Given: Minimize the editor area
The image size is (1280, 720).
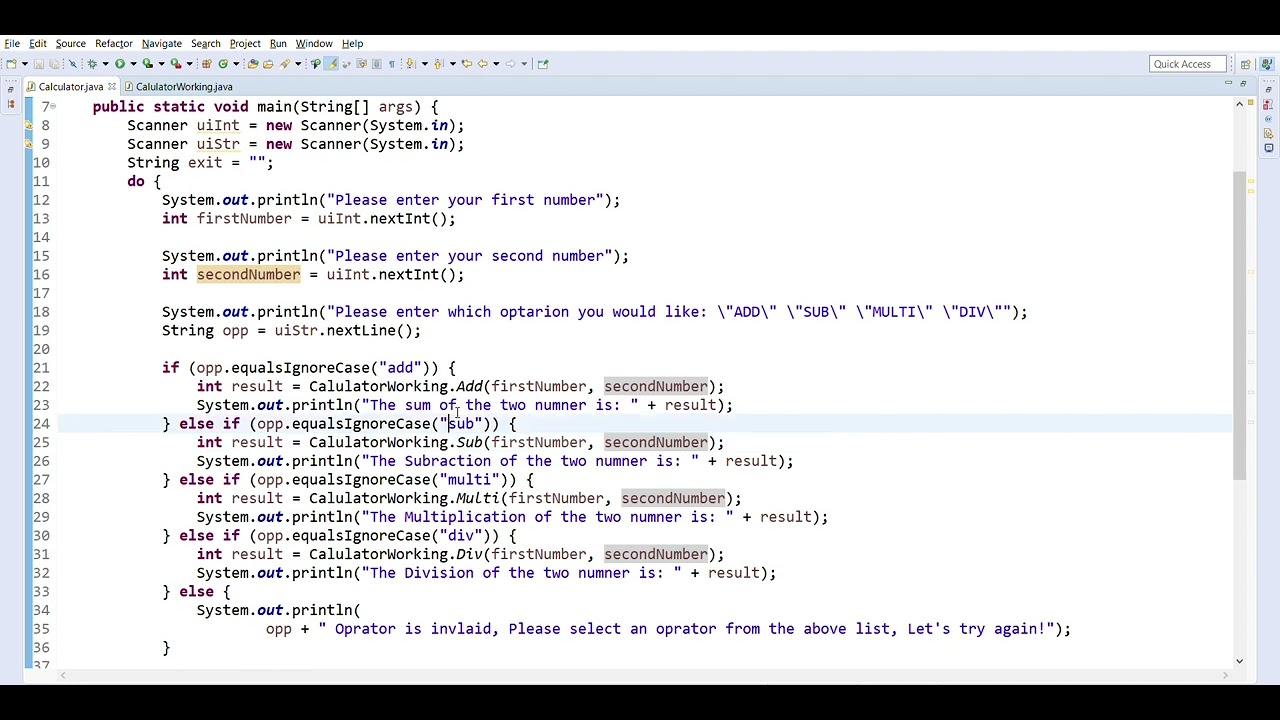Looking at the screenshot, I should [1228, 83].
